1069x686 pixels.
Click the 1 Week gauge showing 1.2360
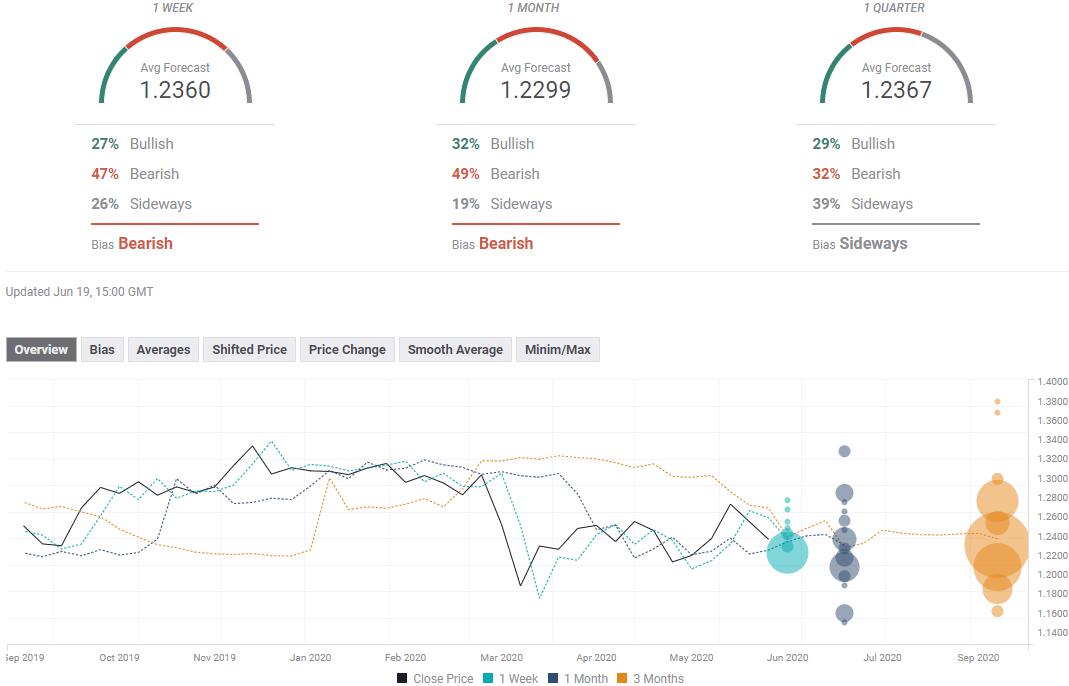175,67
